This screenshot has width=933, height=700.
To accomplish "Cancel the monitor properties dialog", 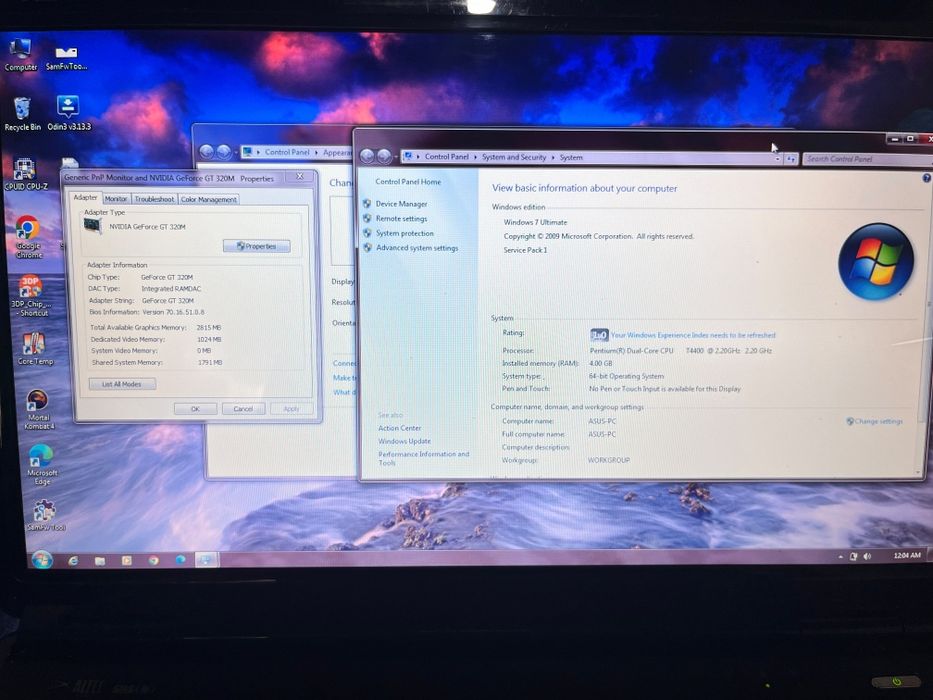I will pyautogui.click(x=243, y=409).
